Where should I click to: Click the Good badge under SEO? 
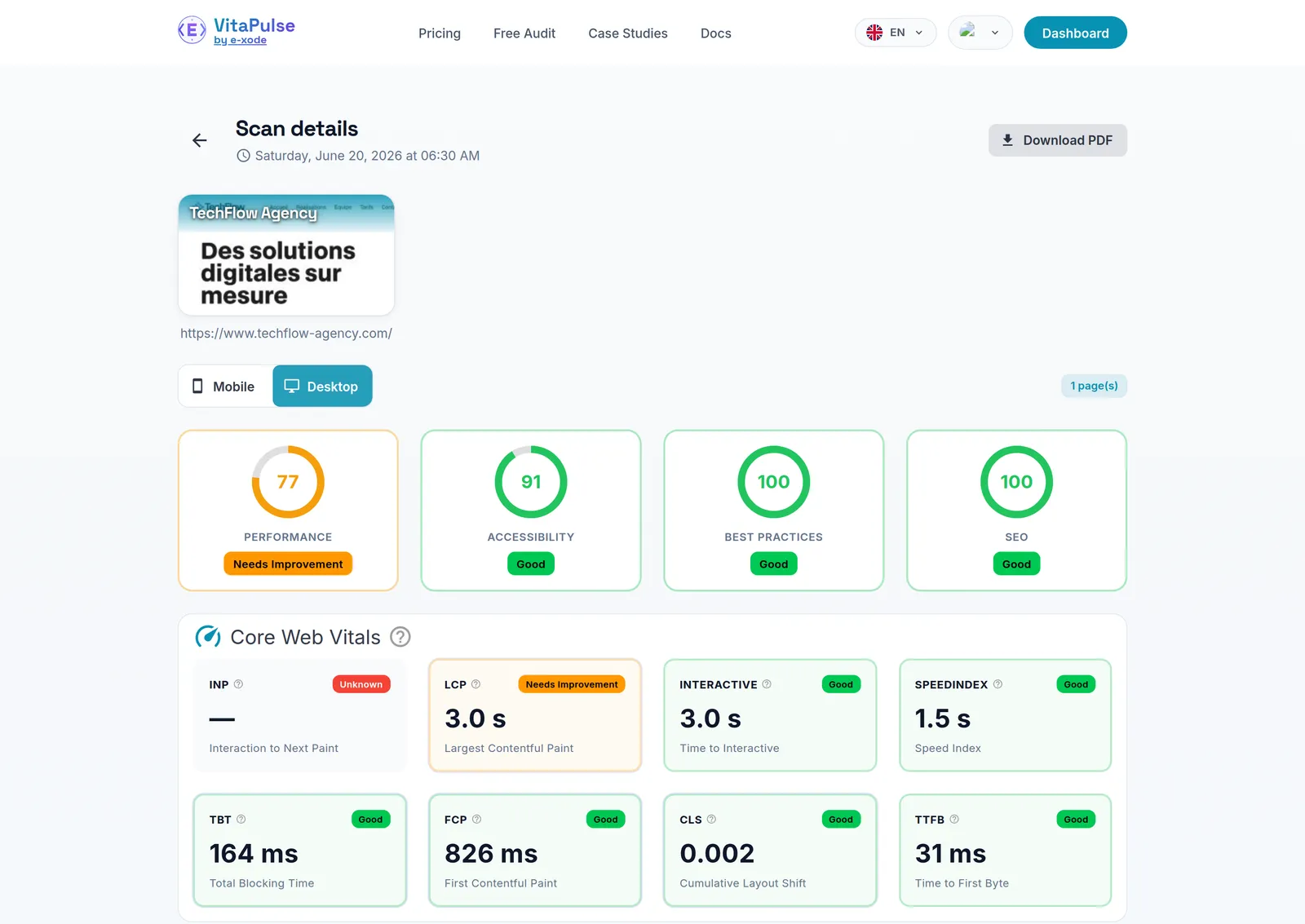1016,564
